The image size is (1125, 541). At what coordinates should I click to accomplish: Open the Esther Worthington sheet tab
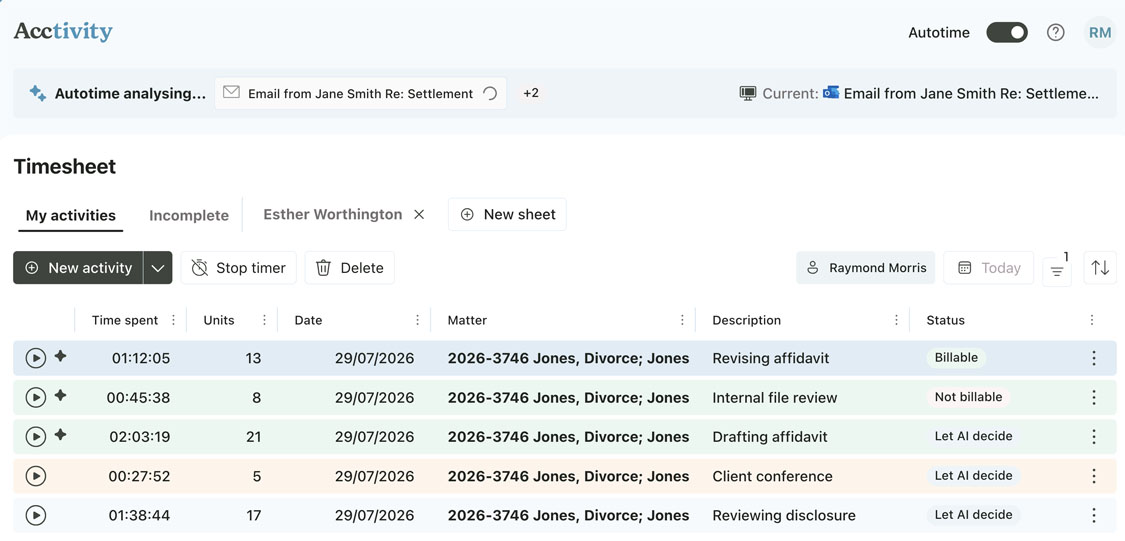click(x=332, y=215)
